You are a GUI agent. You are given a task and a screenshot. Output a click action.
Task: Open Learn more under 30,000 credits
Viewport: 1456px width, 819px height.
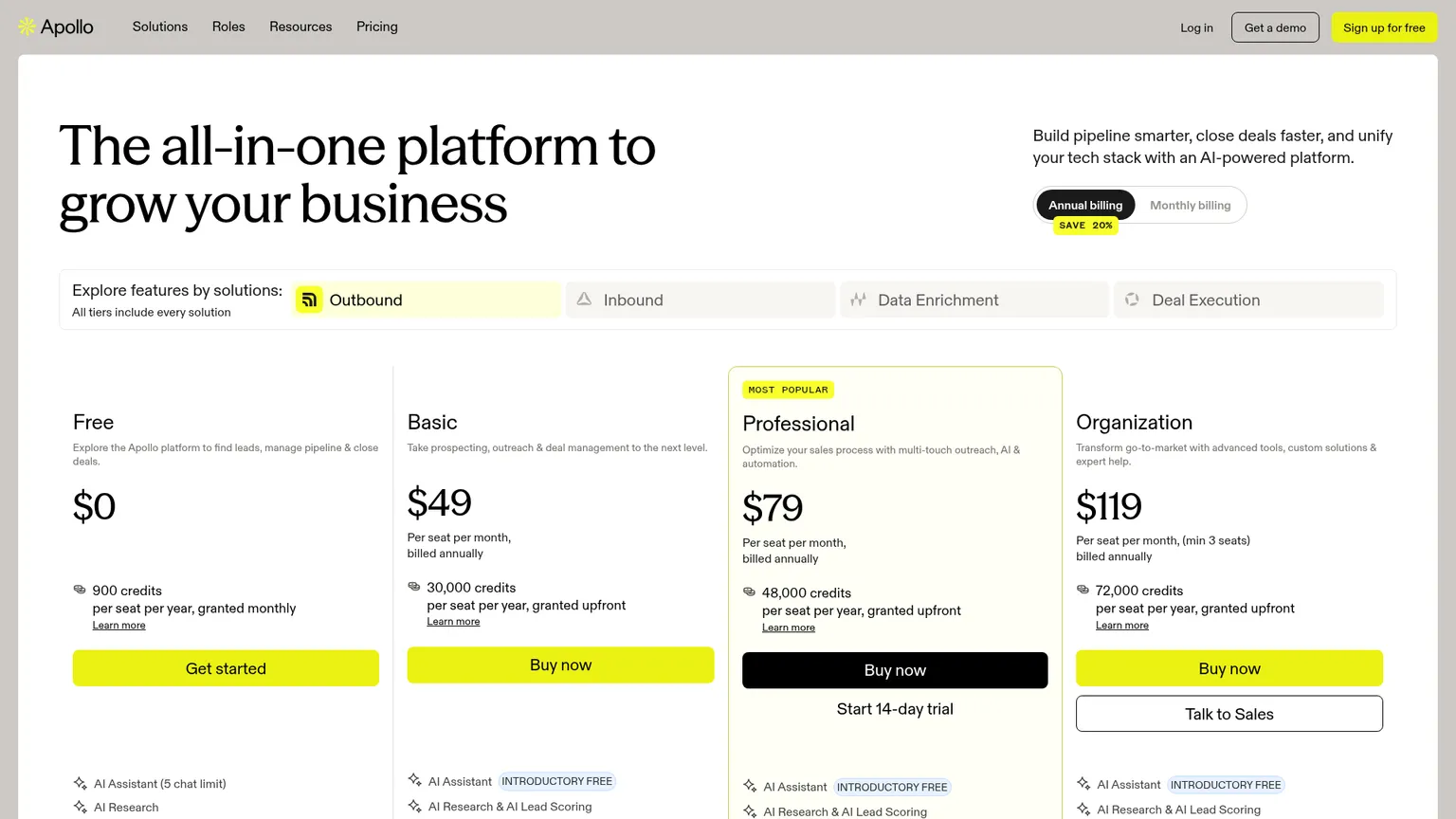[x=453, y=622]
